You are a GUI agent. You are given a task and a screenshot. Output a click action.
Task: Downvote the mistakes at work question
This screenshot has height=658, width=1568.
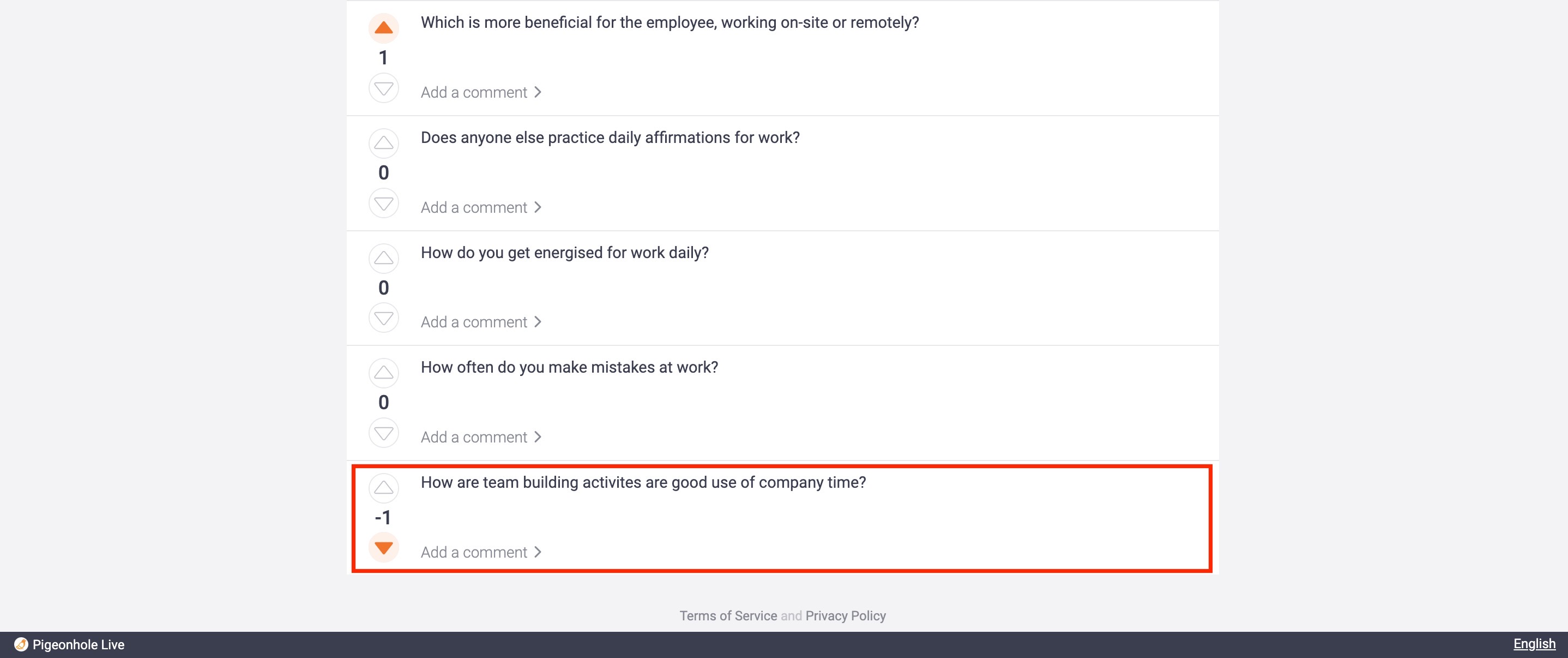(x=383, y=433)
